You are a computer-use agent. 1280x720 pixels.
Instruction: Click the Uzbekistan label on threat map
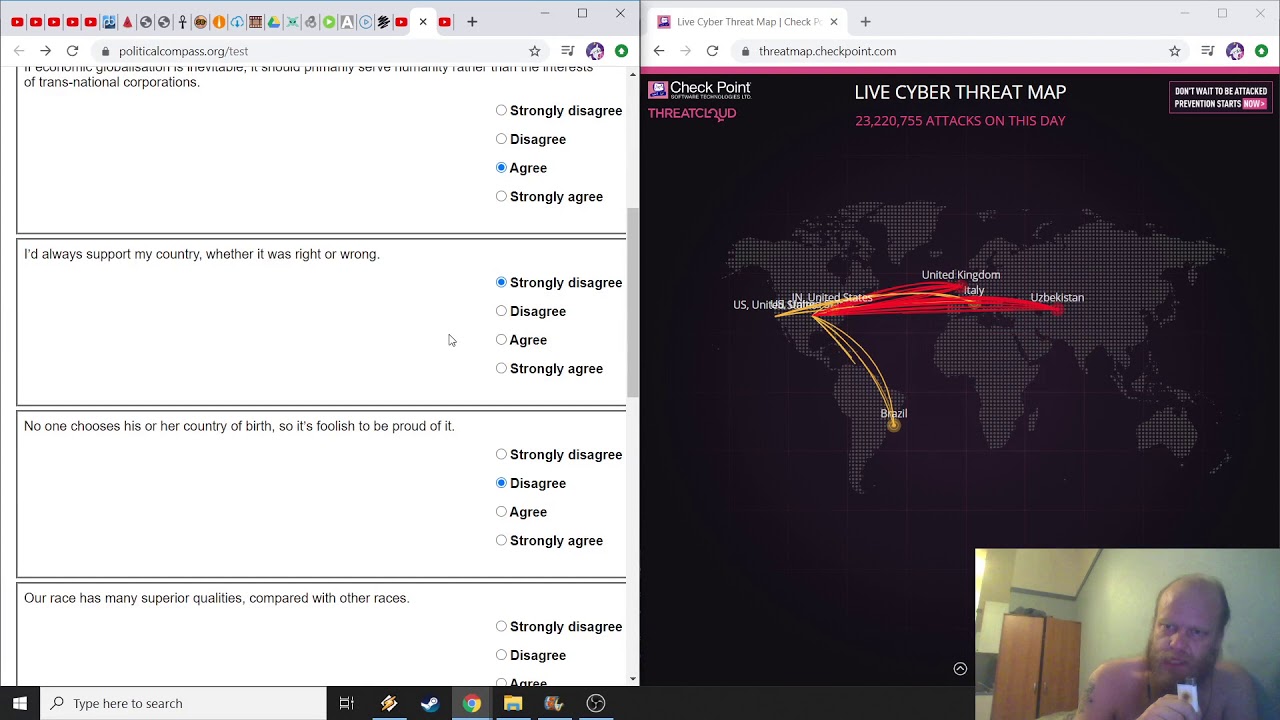1057,297
